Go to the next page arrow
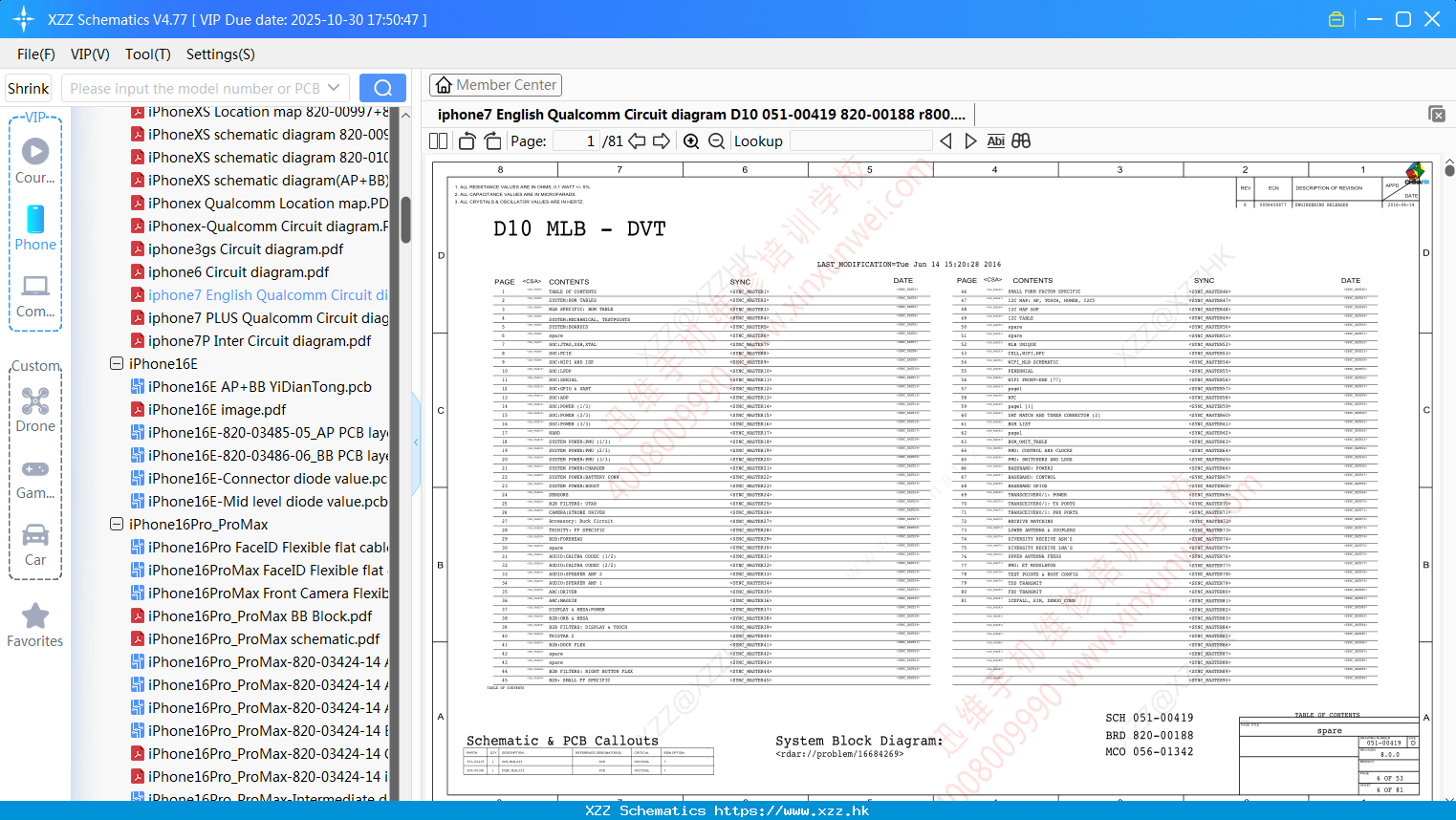This screenshot has height=820, width=1456. click(662, 141)
